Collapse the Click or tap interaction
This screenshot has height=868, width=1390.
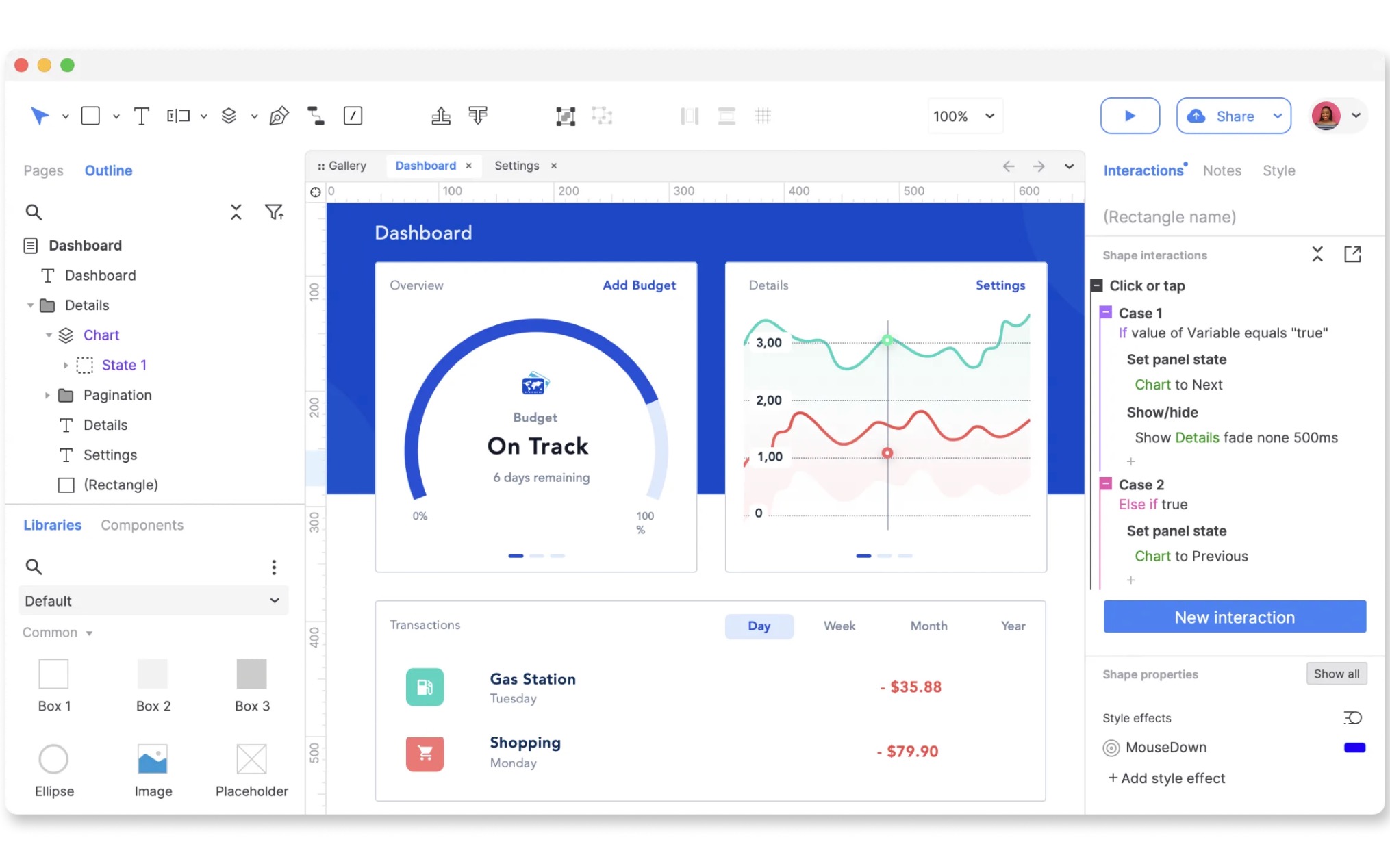1097,285
